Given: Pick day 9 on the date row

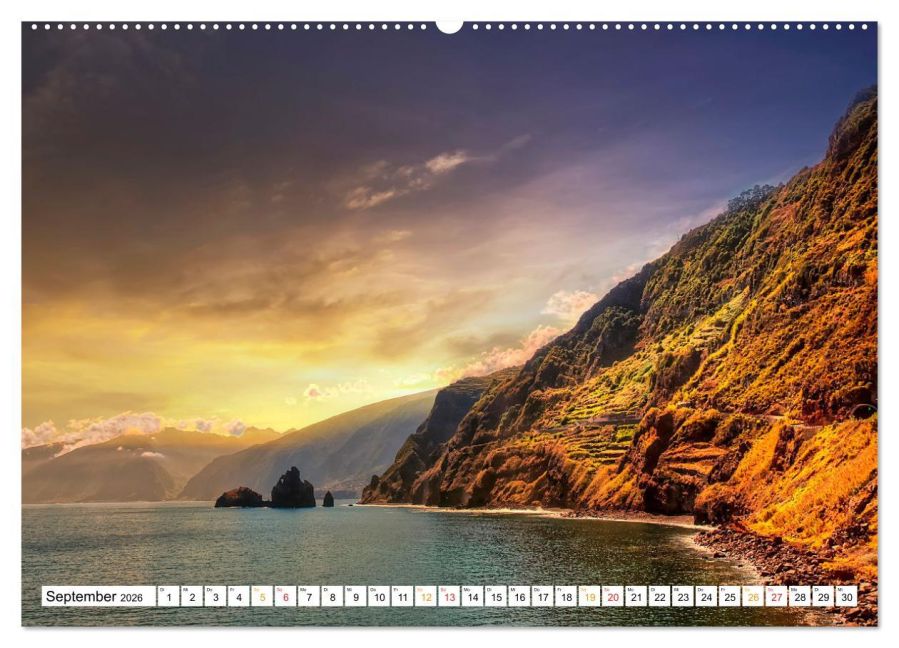Looking at the screenshot, I should click(x=356, y=596).
